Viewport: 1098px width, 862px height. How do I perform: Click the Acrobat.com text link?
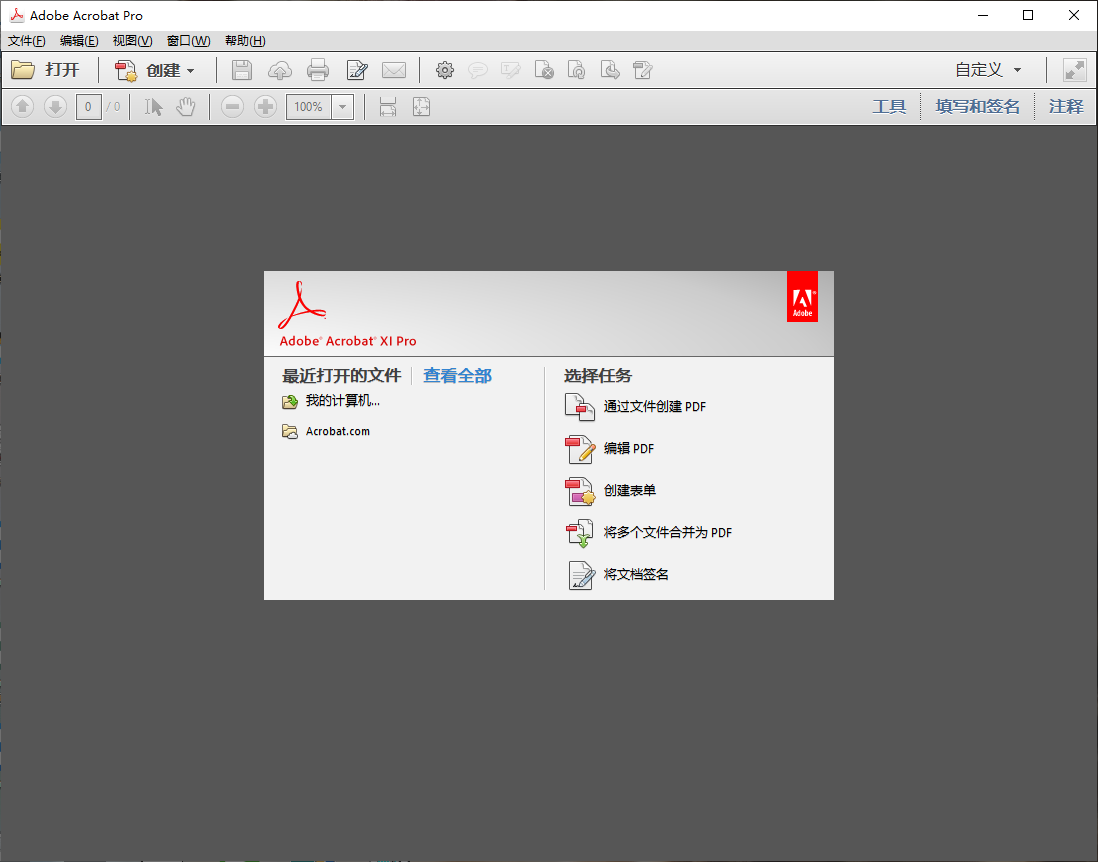[x=338, y=431]
